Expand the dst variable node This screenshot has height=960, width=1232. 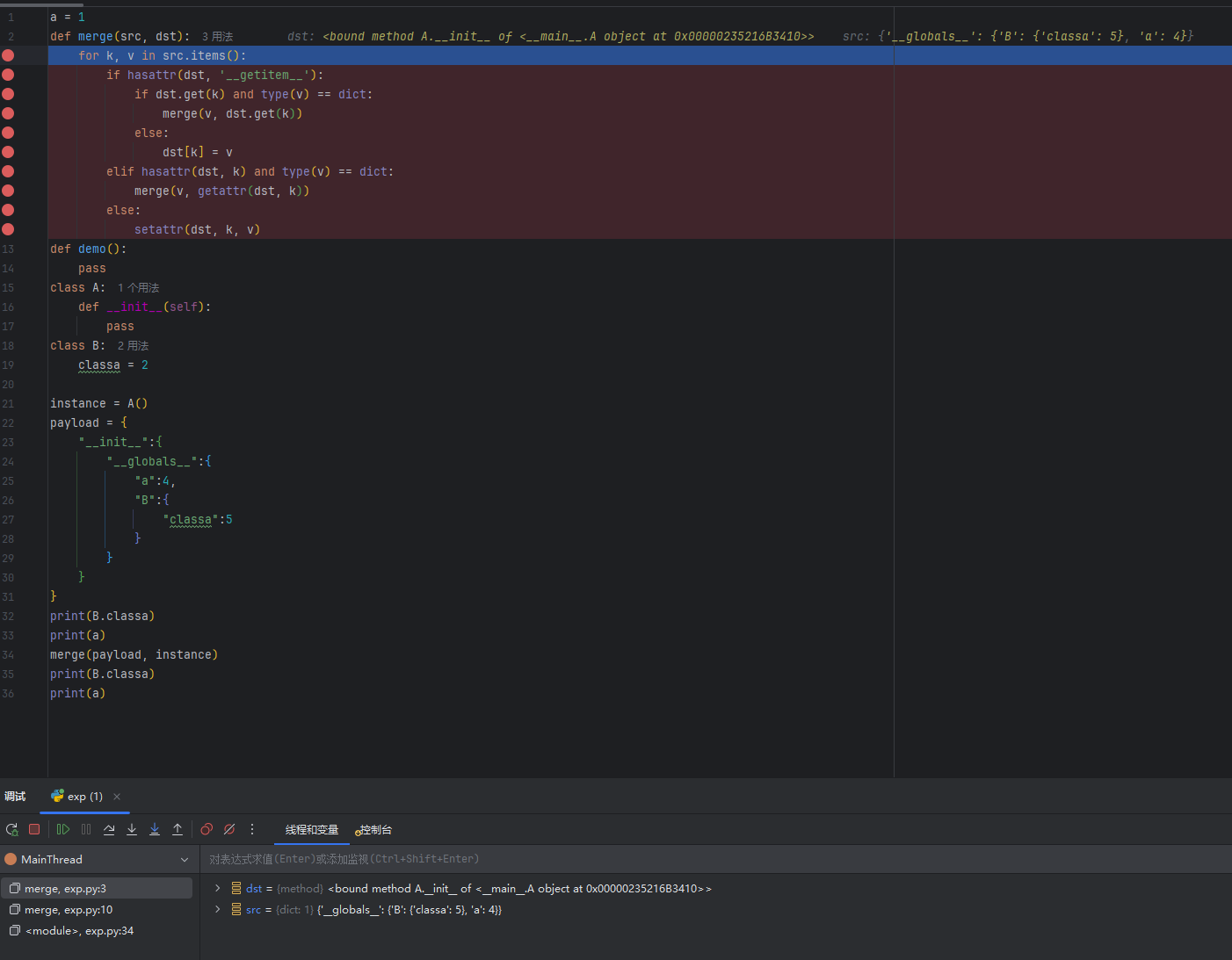pyautogui.click(x=218, y=889)
